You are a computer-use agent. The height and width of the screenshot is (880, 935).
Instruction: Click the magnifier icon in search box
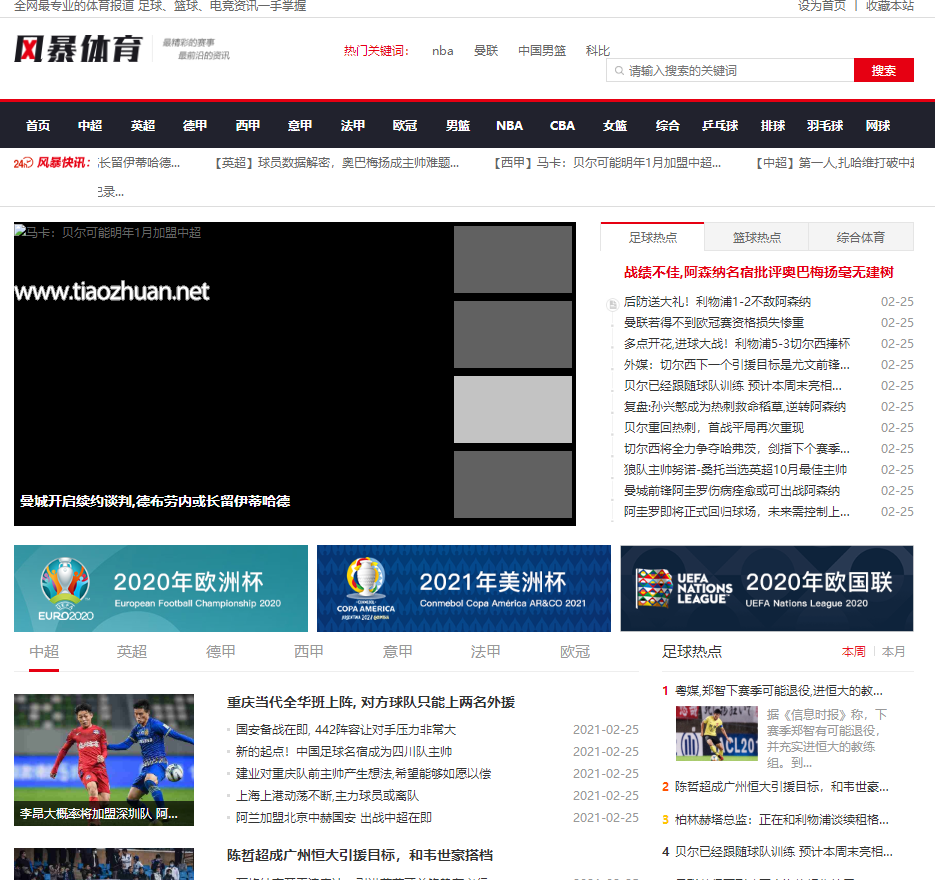618,71
